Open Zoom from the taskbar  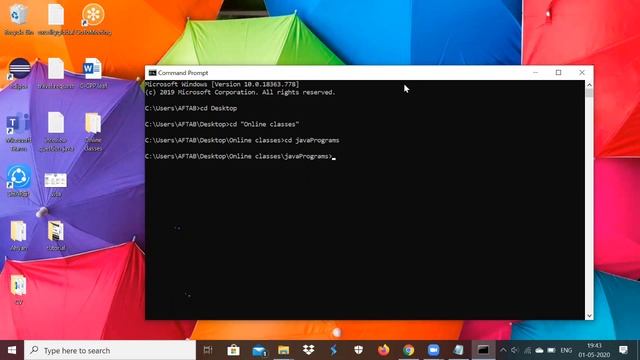click(433, 350)
